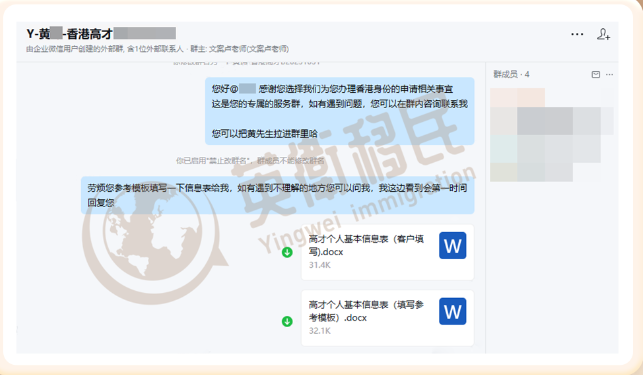Image resolution: width=643 pixels, height=375 pixels.
Task: Click message line 您可以把黄先生拉进群里哈
Action: (x=264, y=133)
